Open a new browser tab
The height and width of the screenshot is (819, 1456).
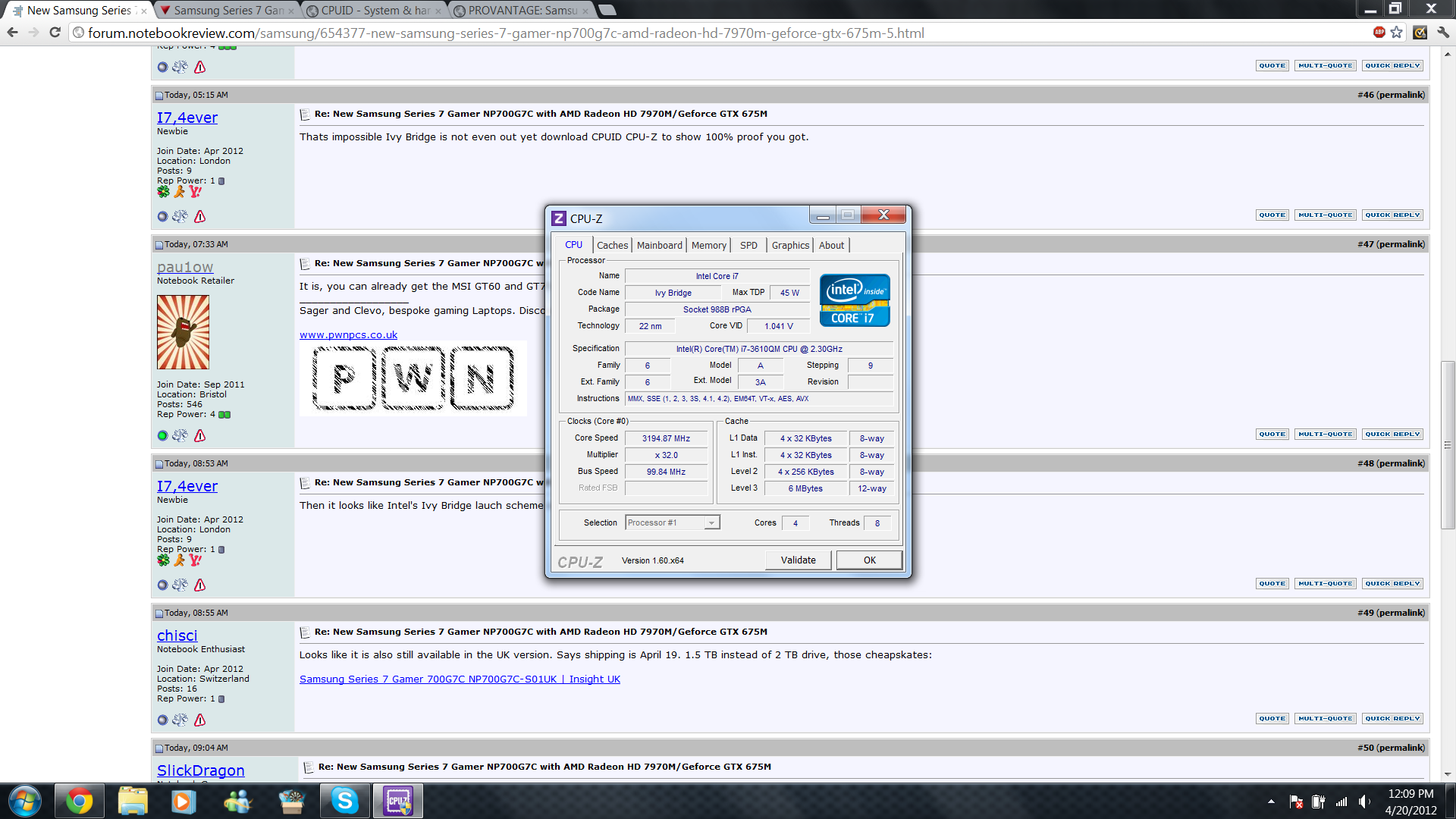607,10
